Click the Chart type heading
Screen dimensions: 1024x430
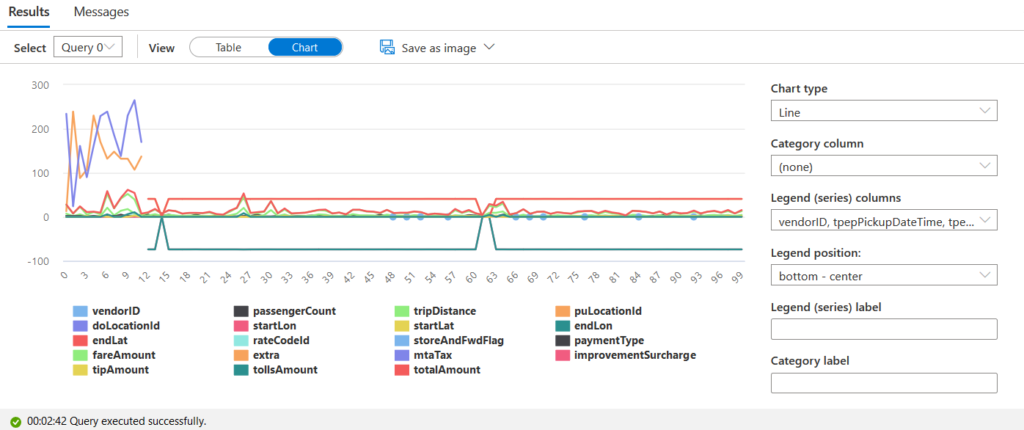[x=799, y=89]
